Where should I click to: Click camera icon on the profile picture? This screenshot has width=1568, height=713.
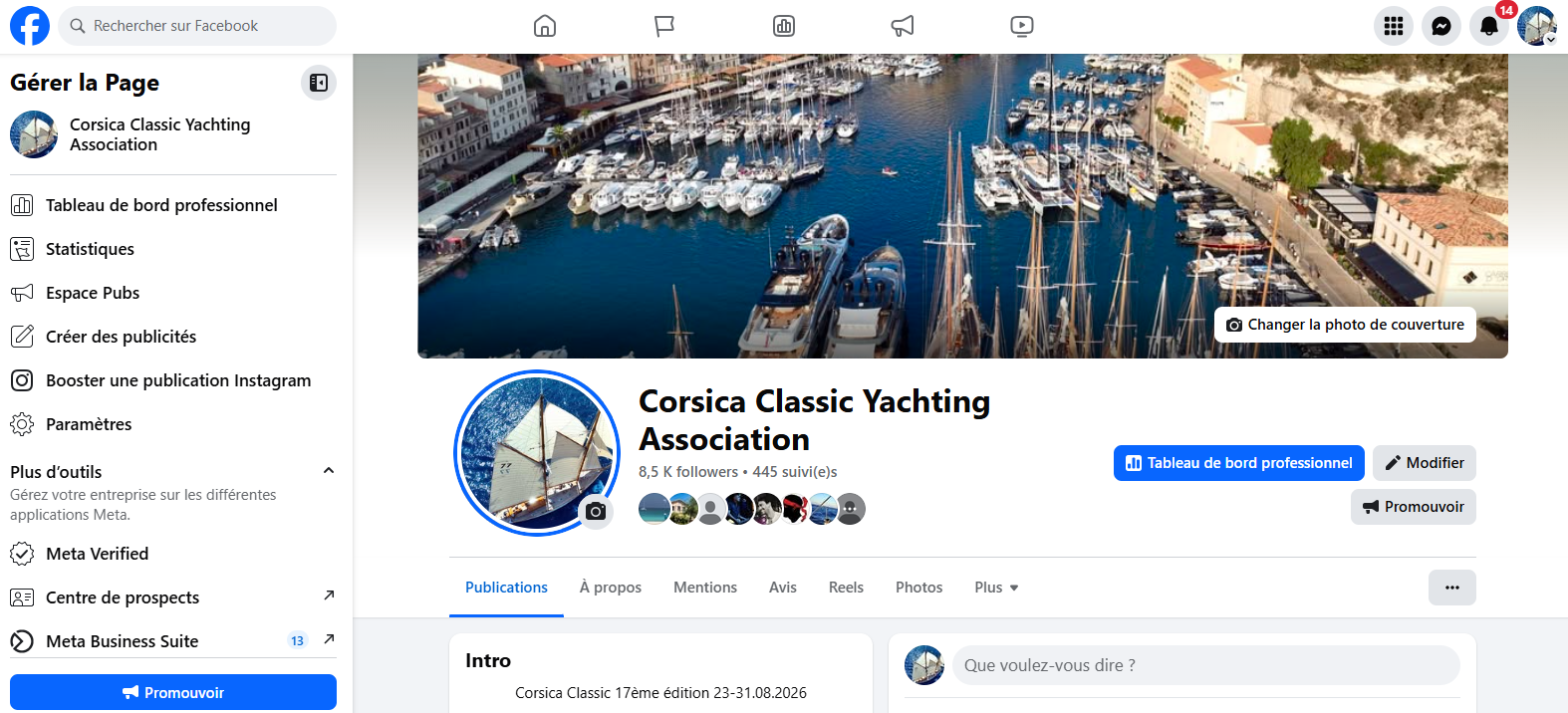point(596,511)
